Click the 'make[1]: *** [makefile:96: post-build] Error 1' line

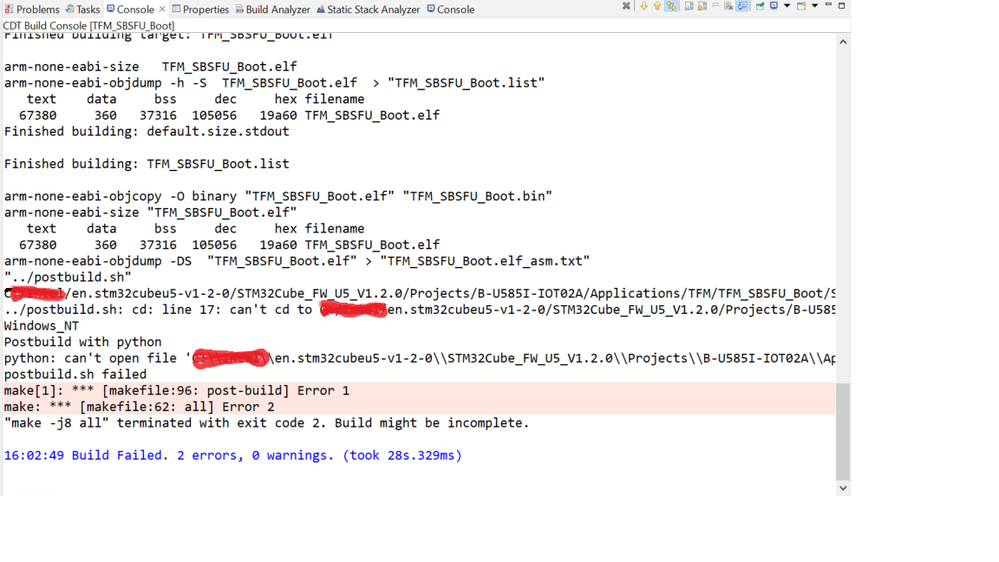point(176,391)
